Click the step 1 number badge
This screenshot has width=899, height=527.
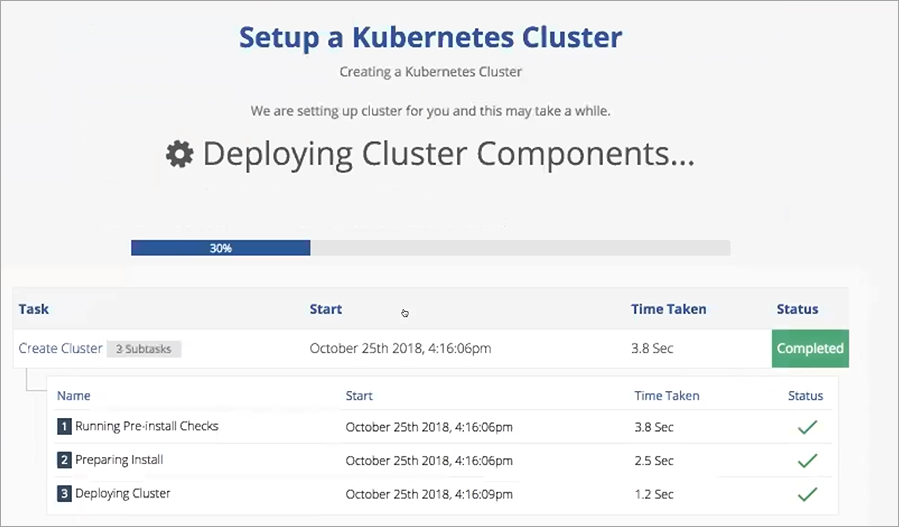64,427
